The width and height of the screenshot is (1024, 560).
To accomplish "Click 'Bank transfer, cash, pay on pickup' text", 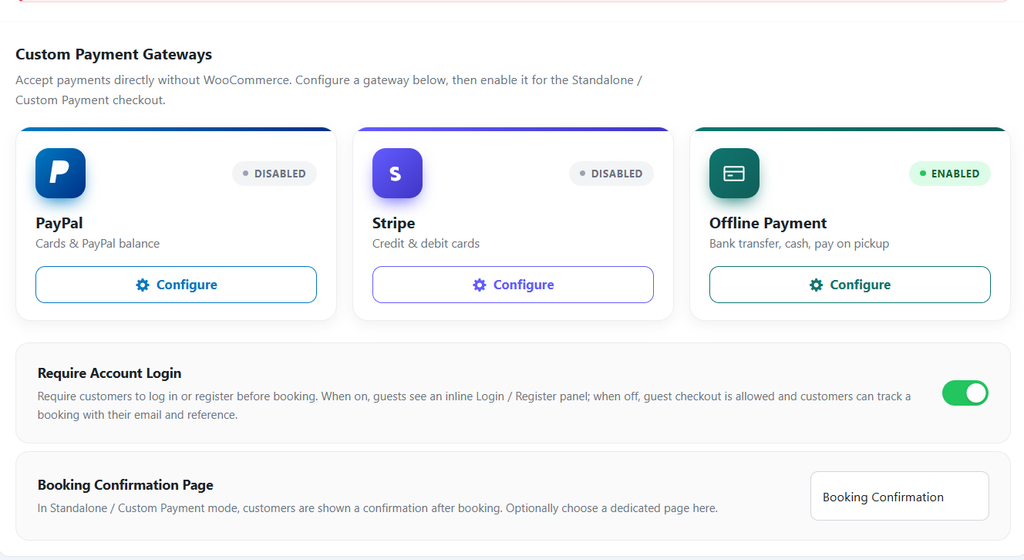I will (x=799, y=243).
